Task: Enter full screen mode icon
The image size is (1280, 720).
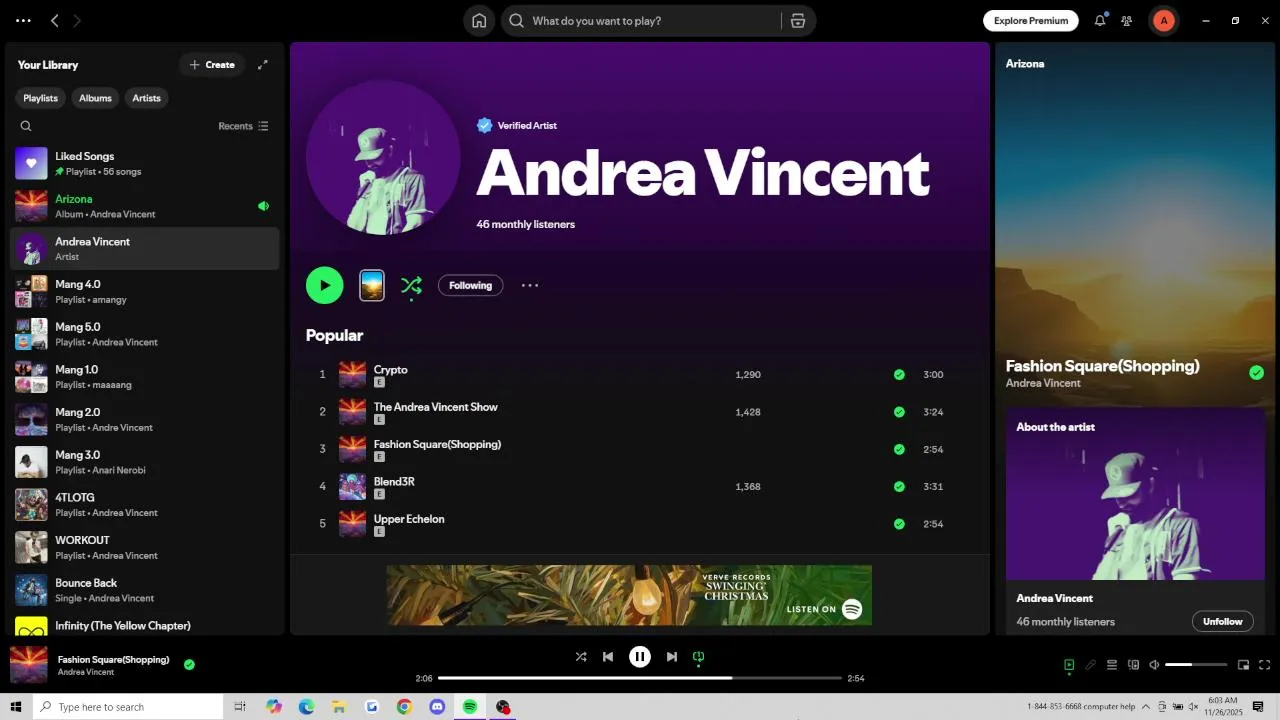Action: pyautogui.click(x=1265, y=665)
